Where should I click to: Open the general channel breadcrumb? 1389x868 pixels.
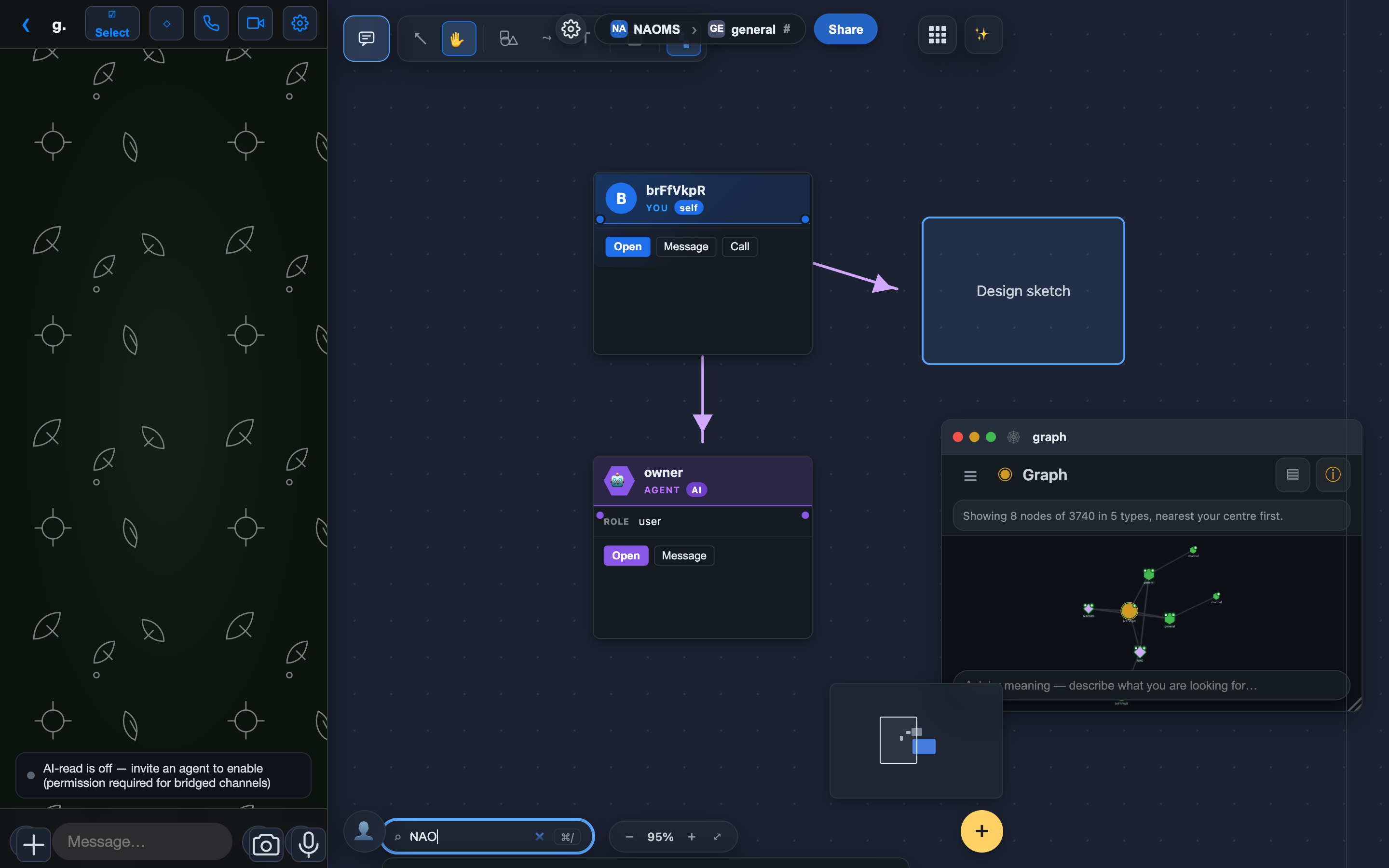742,29
